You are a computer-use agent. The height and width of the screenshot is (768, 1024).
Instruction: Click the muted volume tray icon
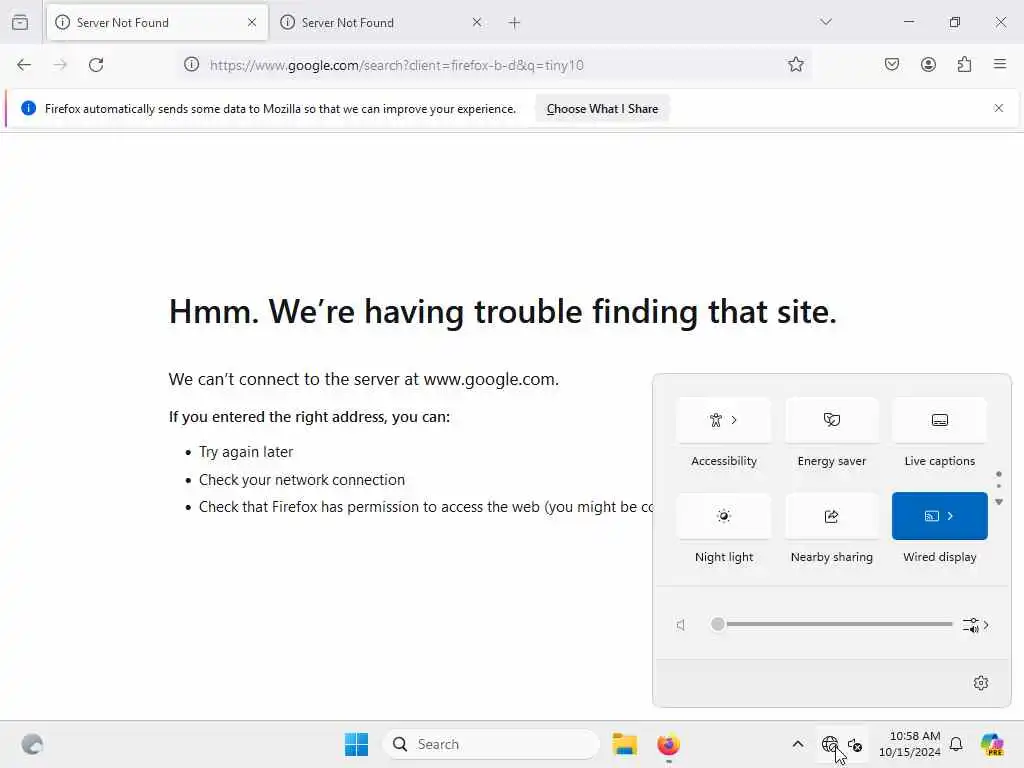[855, 744]
